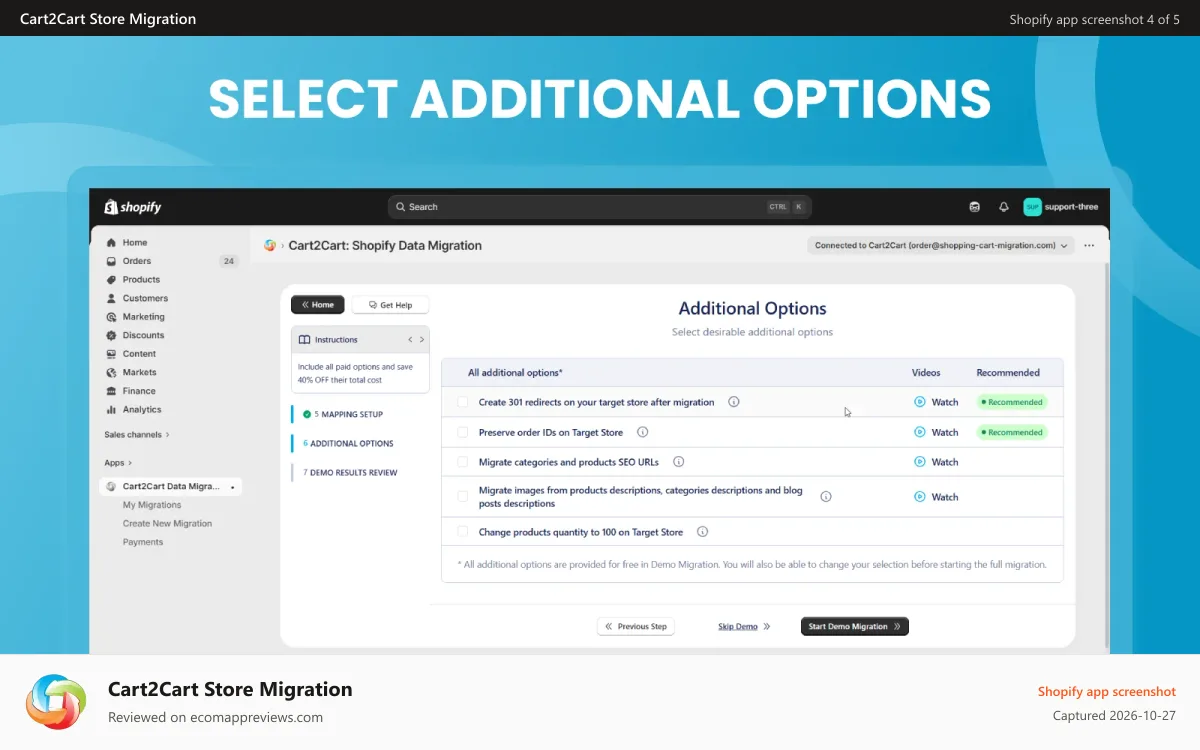This screenshot has width=1200, height=750.
Task: Open My Migrations submenu item
Action: [152, 505]
